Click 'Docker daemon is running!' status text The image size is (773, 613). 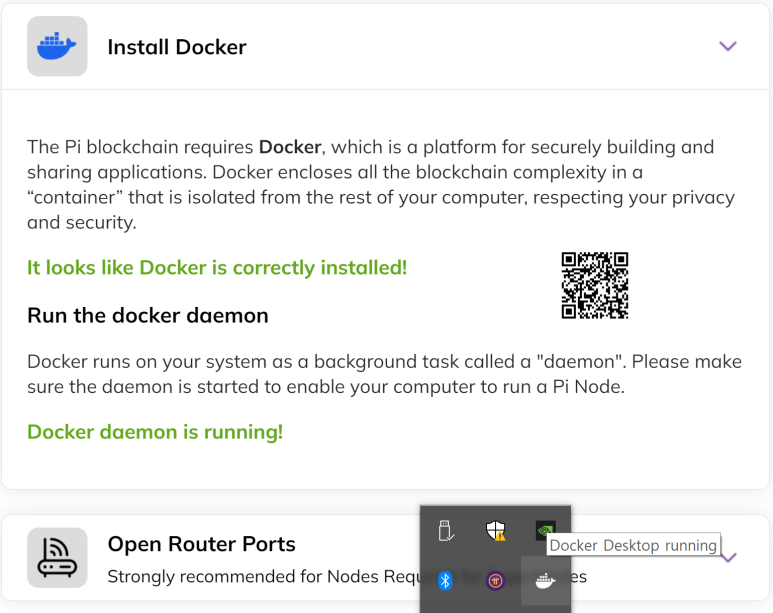point(155,432)
